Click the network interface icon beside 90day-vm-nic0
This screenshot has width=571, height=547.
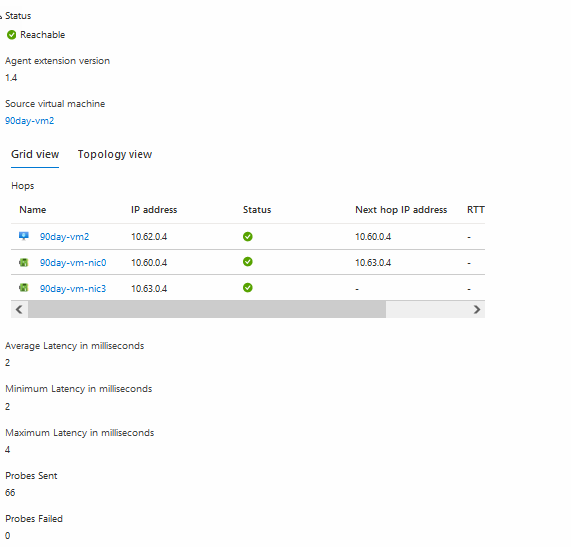pyautogui.click(x=24, y=262)
